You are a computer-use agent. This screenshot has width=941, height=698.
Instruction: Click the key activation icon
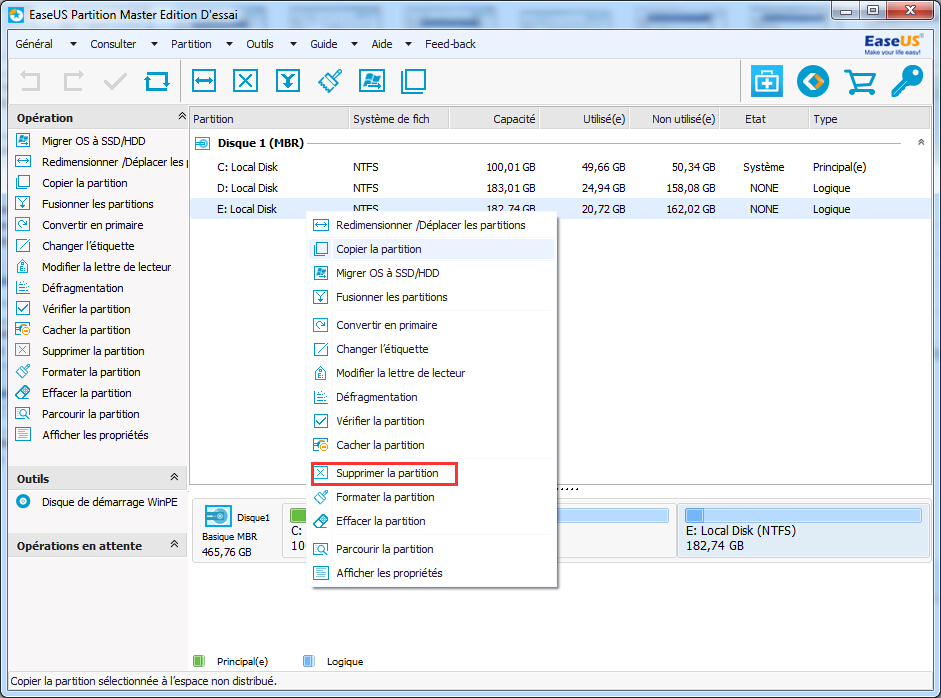(907, 81)
